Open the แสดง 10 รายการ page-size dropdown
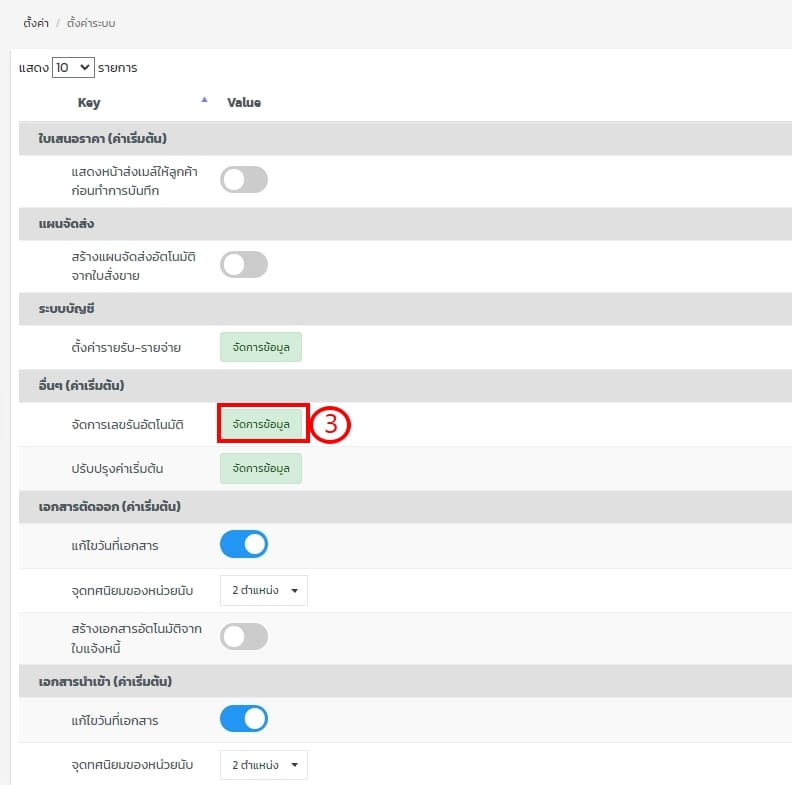This screenshot has width=792, height=785. pyautogui.click(x=73, y=68)
